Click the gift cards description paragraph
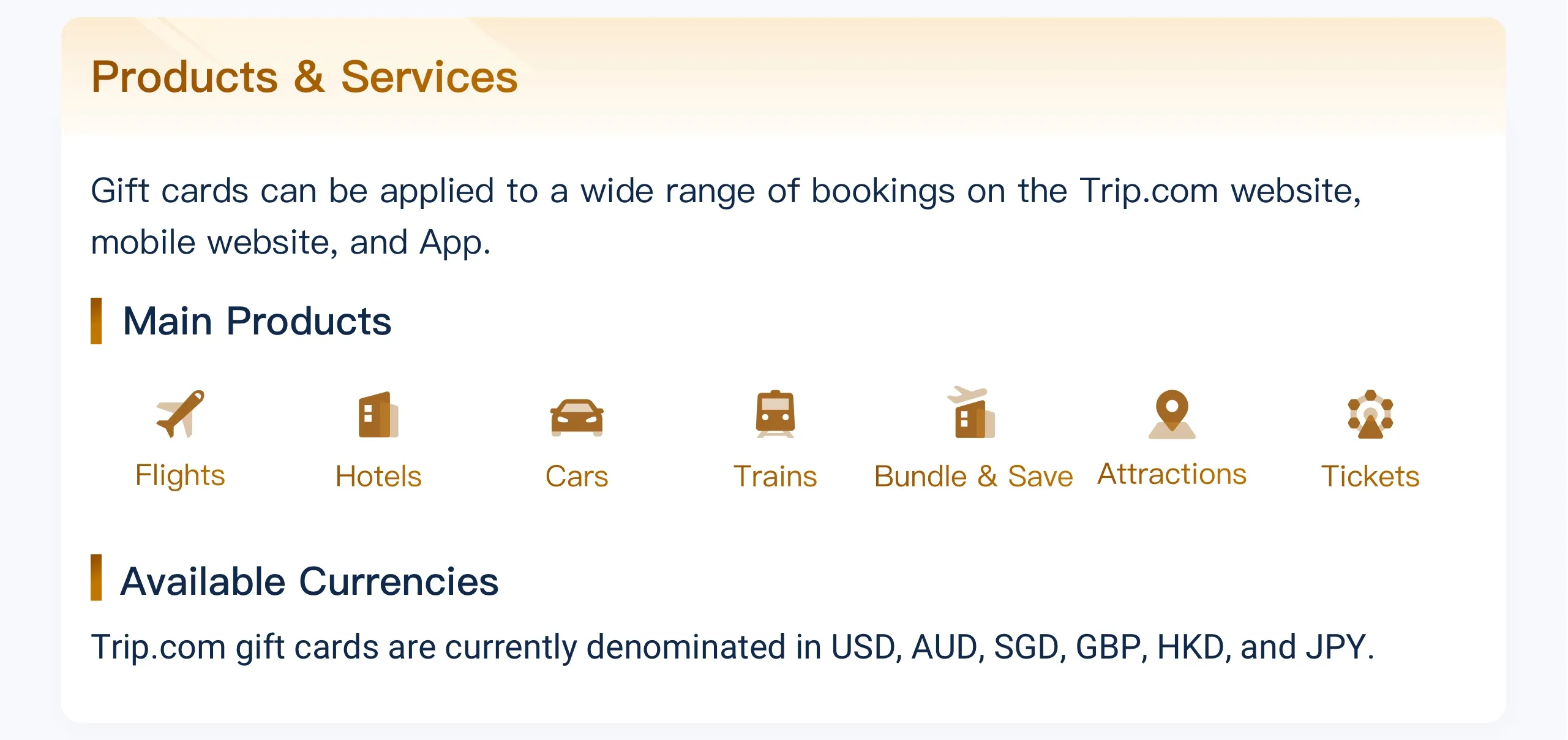Image resolution: width=1568 pixels, height=740 pixels. coord(726,216)
